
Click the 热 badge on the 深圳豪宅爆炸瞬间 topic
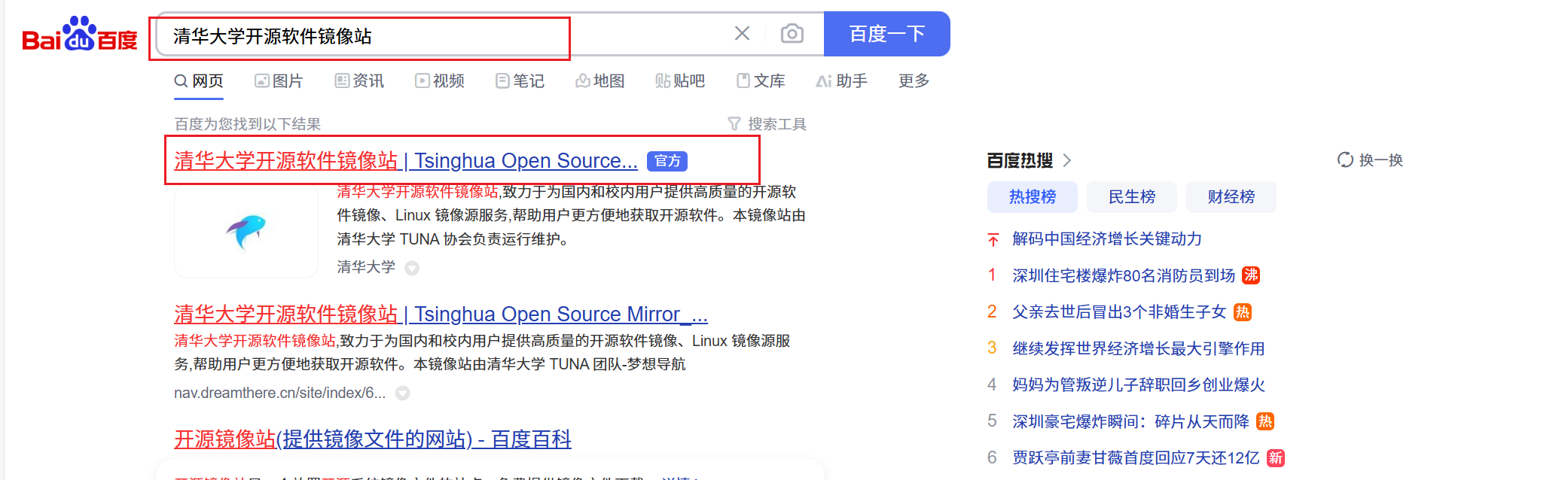[1265, 421]
